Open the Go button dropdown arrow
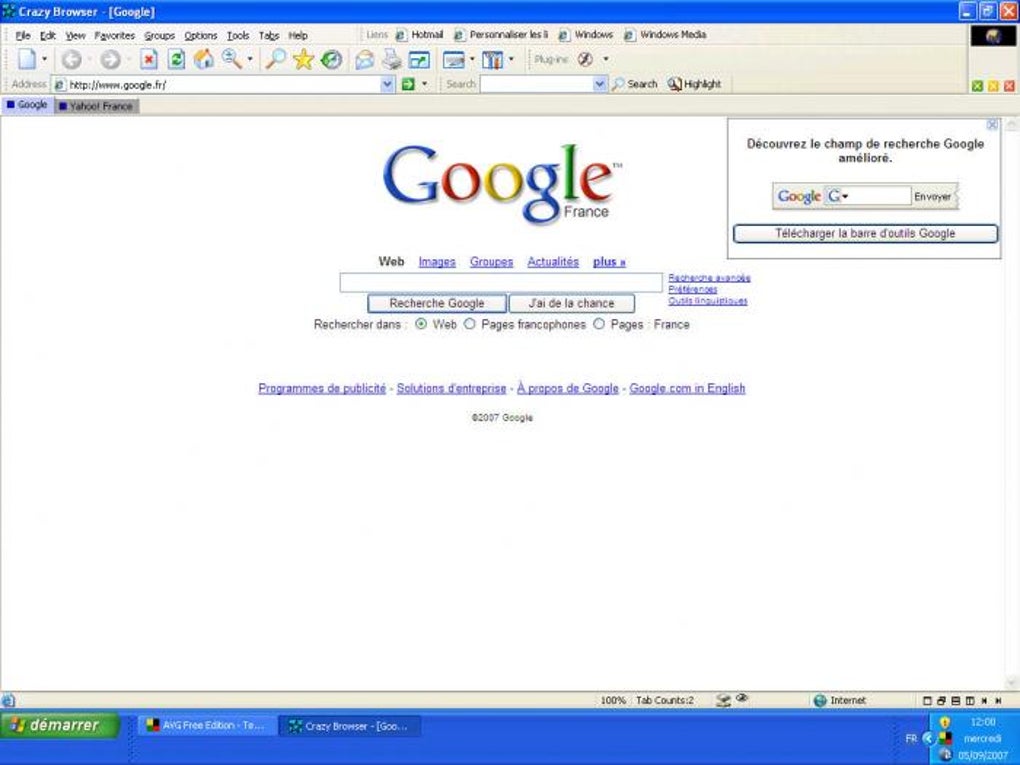Screen dimensions: 1020x765 coord(425,84)
